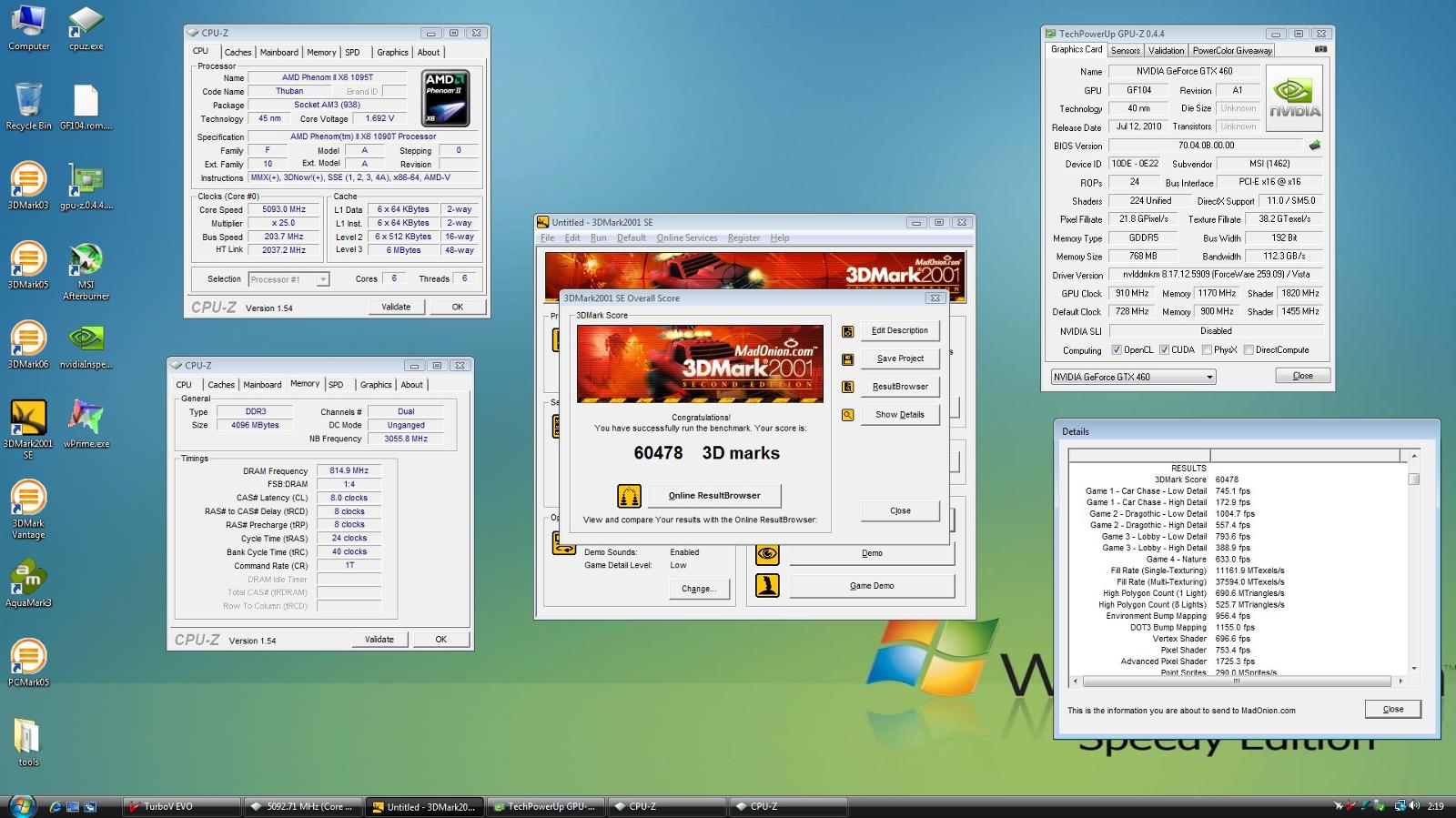
Task: Toggle the DirectCompute checkbox in GPU-Z
Action: click(x=1249, y=350)
